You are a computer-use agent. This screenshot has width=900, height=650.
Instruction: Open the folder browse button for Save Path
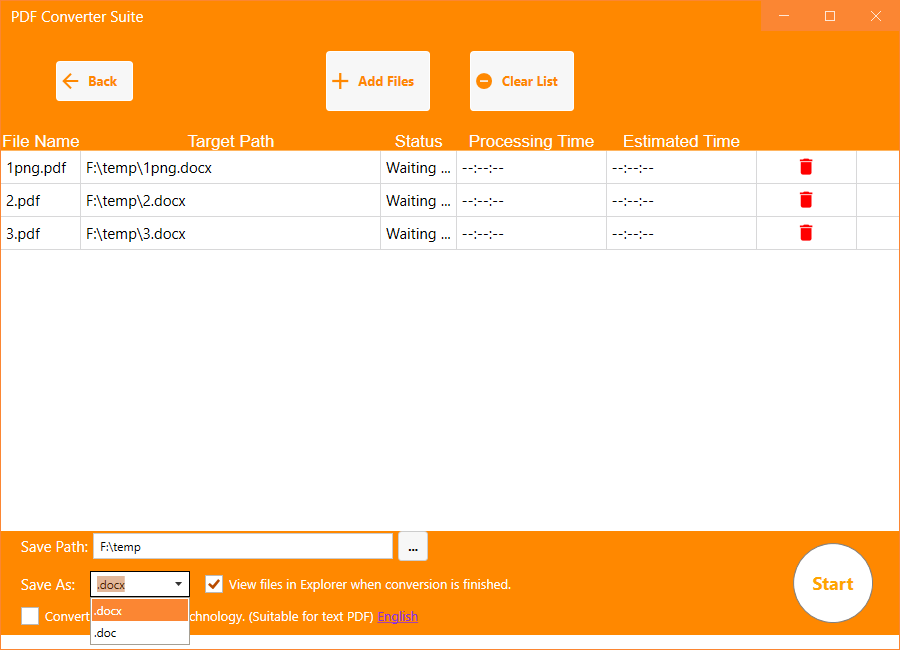(412, 546)
